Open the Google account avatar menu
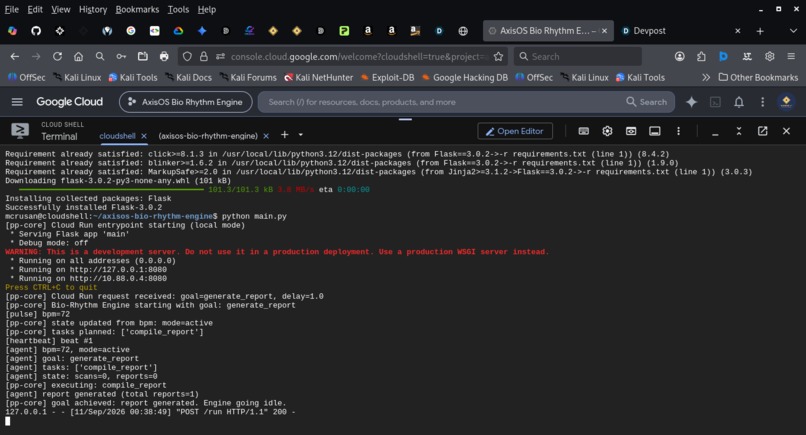Viewport: 806px width, 435px height. click(786, 102)
